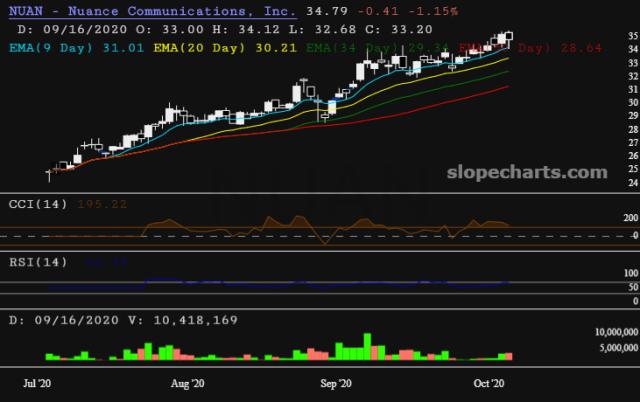Click the -1.15% percent change value

(x=433, y=11)
